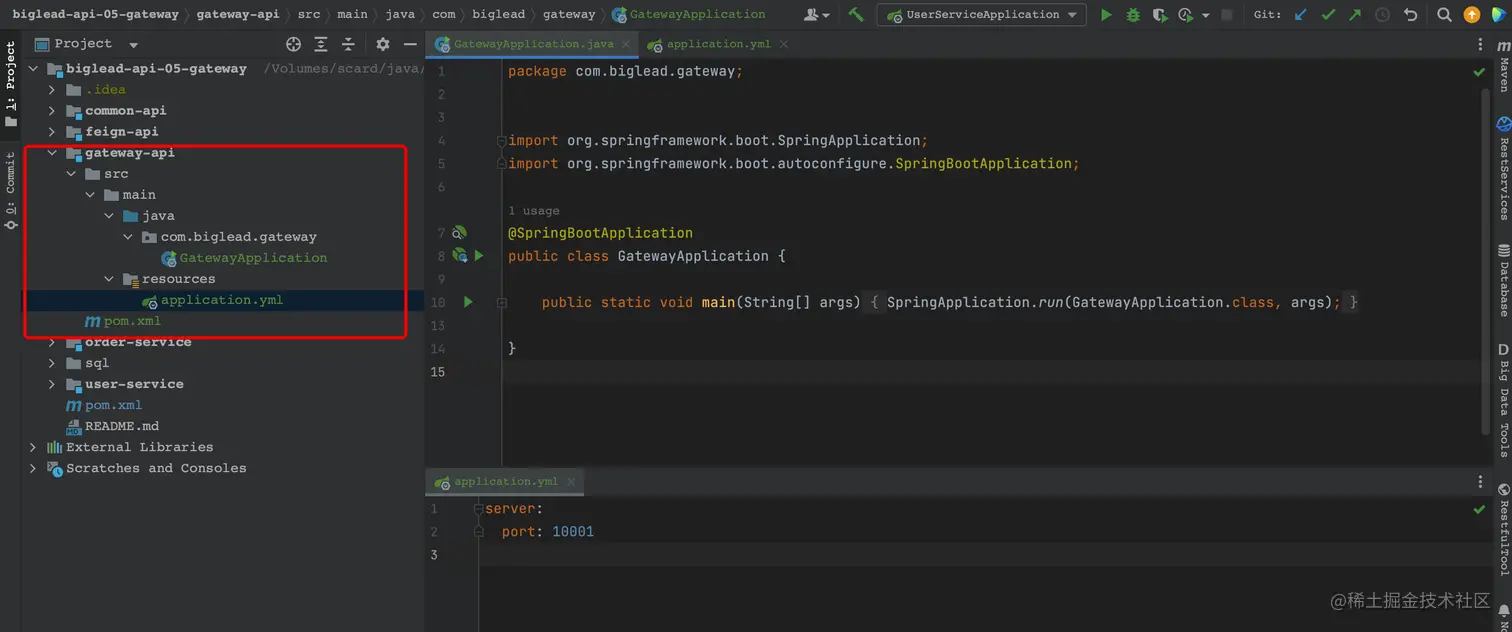Collapse all project tree nodes
Viewport: 1512px width, 632px height.
point(348,44)
